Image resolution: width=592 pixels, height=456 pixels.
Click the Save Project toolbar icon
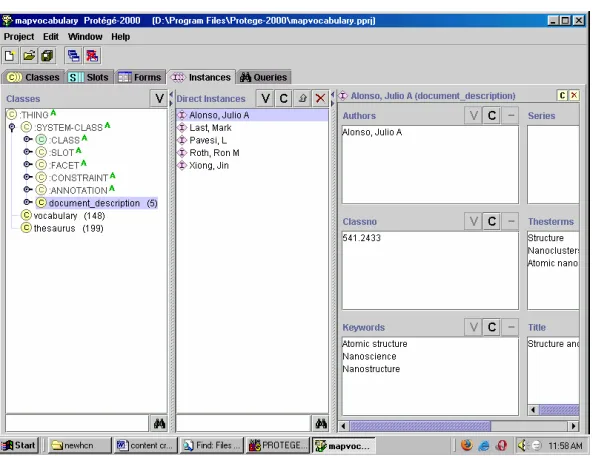[x=48, y=56]
